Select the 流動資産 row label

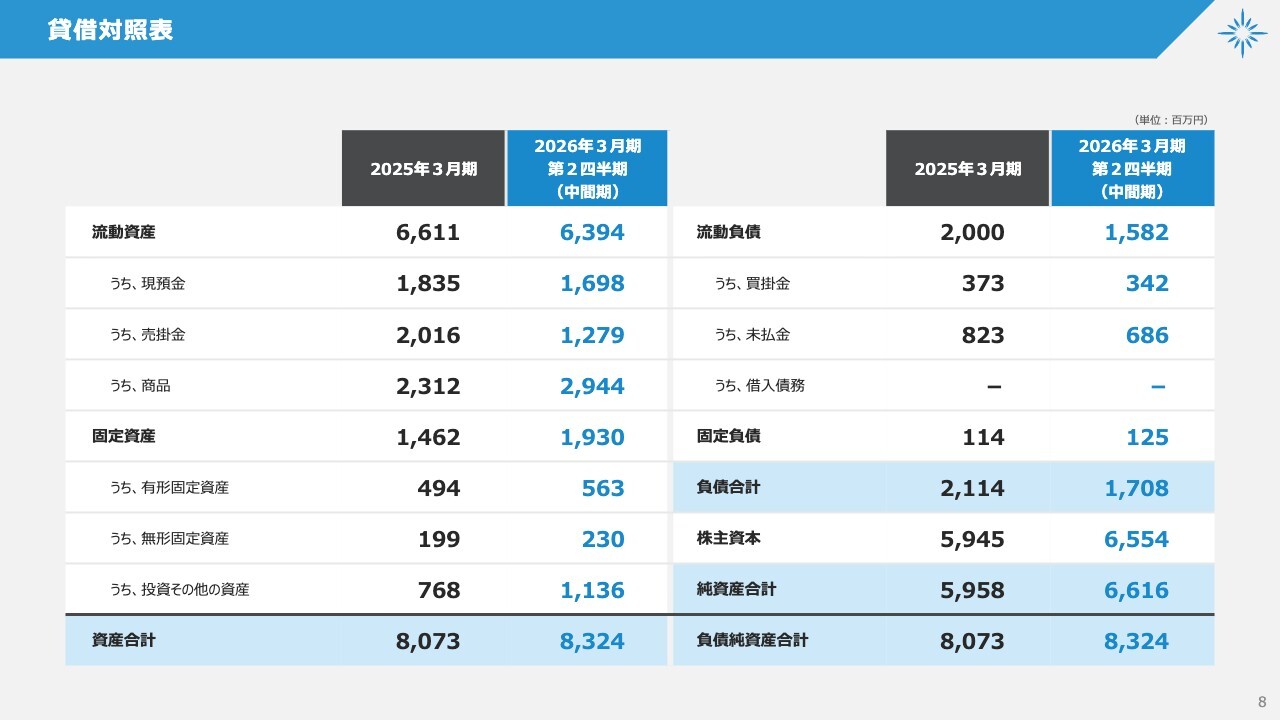tap(124, 233)
